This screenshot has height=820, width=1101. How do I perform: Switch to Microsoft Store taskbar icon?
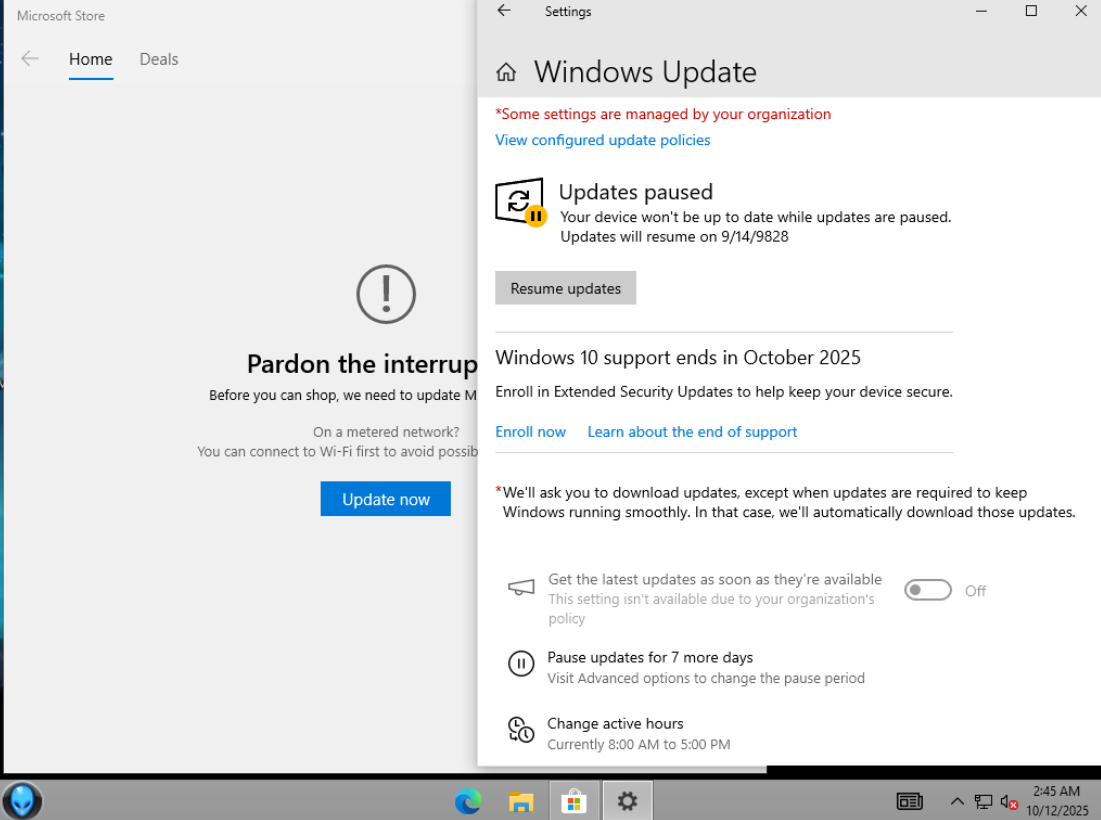574,801
